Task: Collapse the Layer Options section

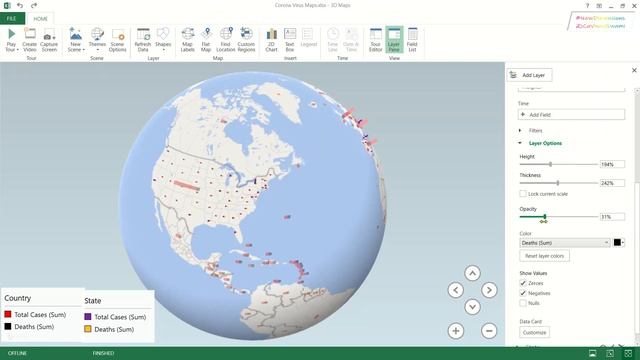Action: pos(520,143)
